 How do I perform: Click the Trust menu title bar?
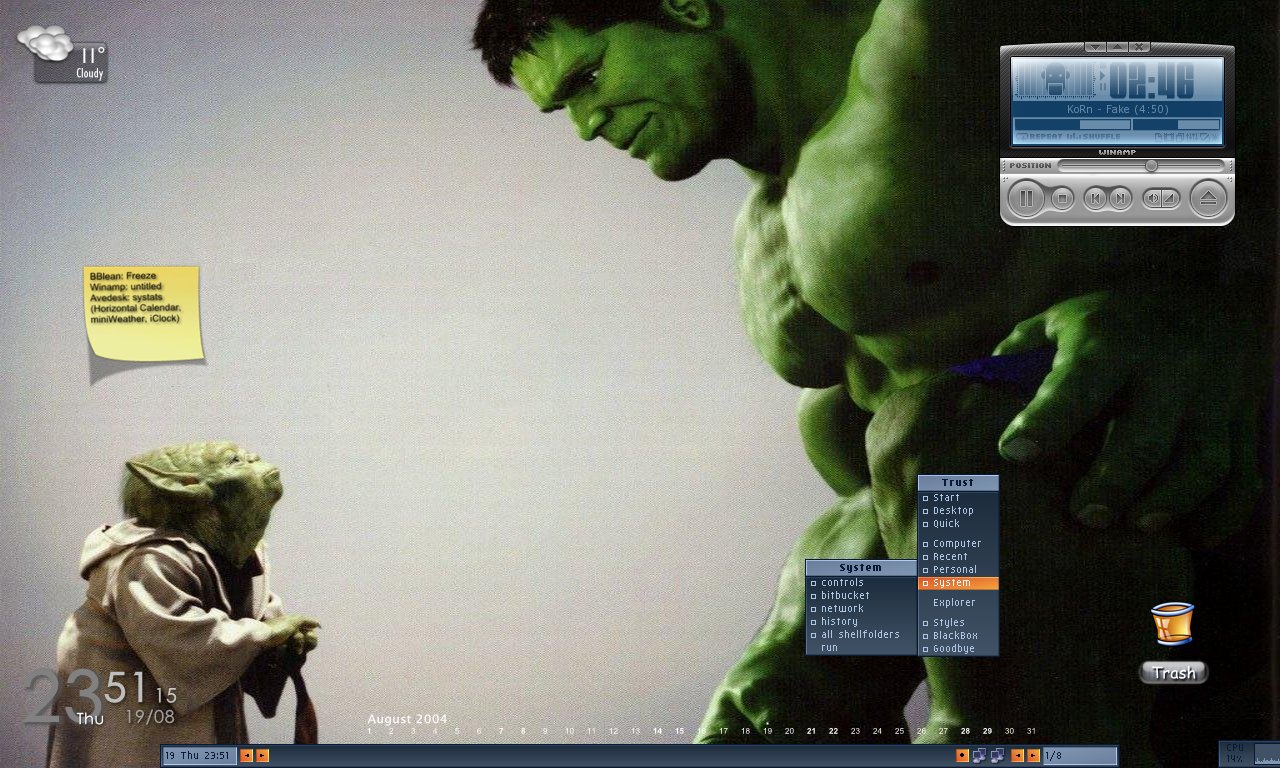click(x=958, y=482)
